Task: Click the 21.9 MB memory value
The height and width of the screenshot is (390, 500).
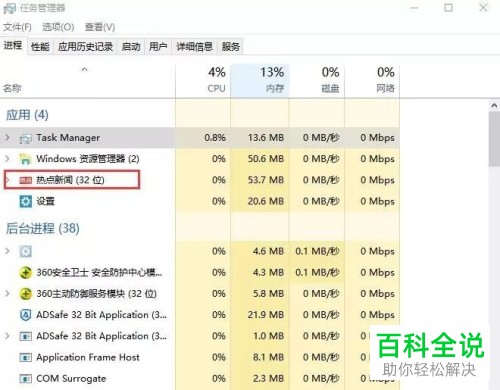Action: [x=266, y=315]
